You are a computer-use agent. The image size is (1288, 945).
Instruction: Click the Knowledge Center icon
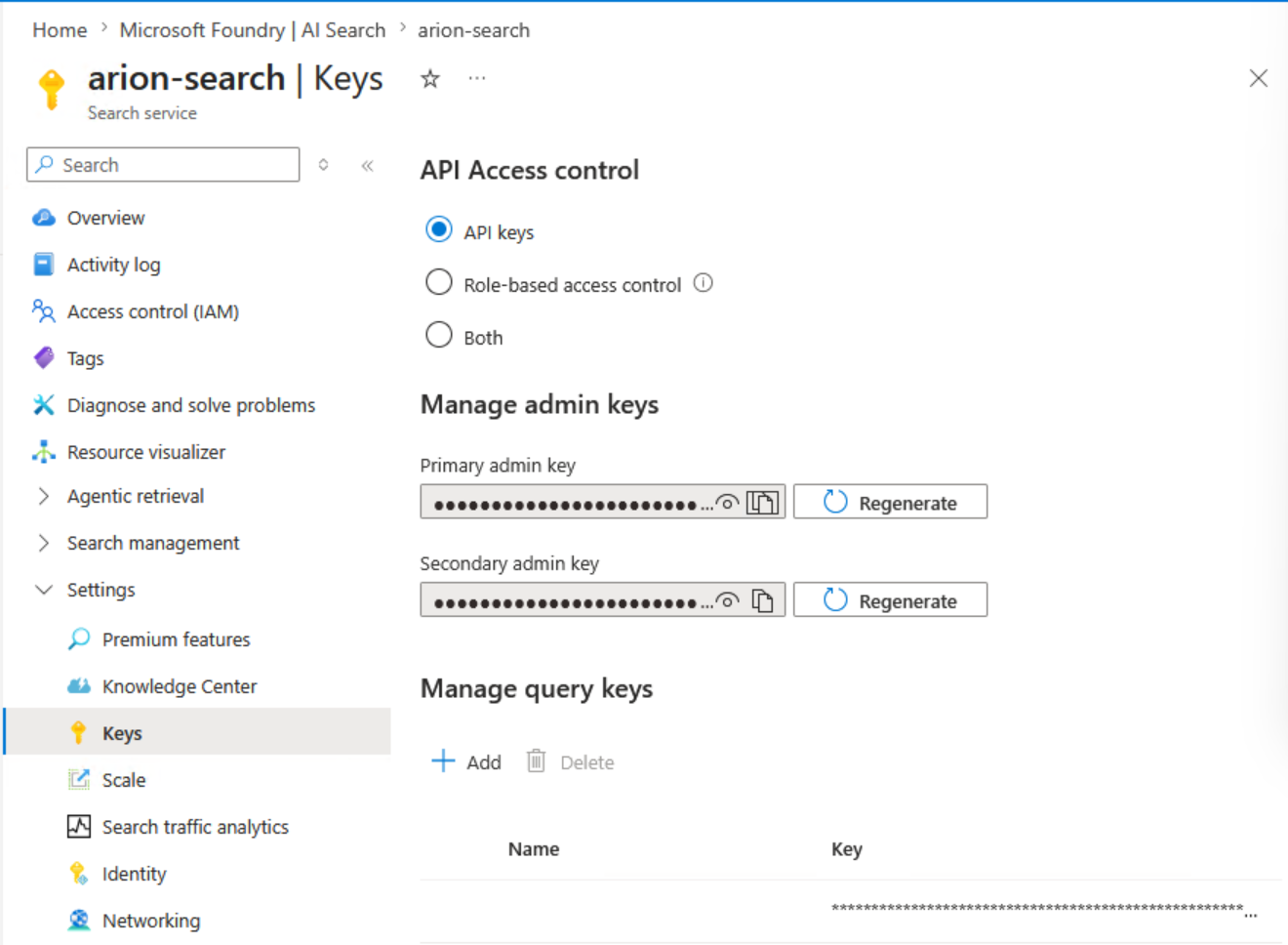[79, 686]
